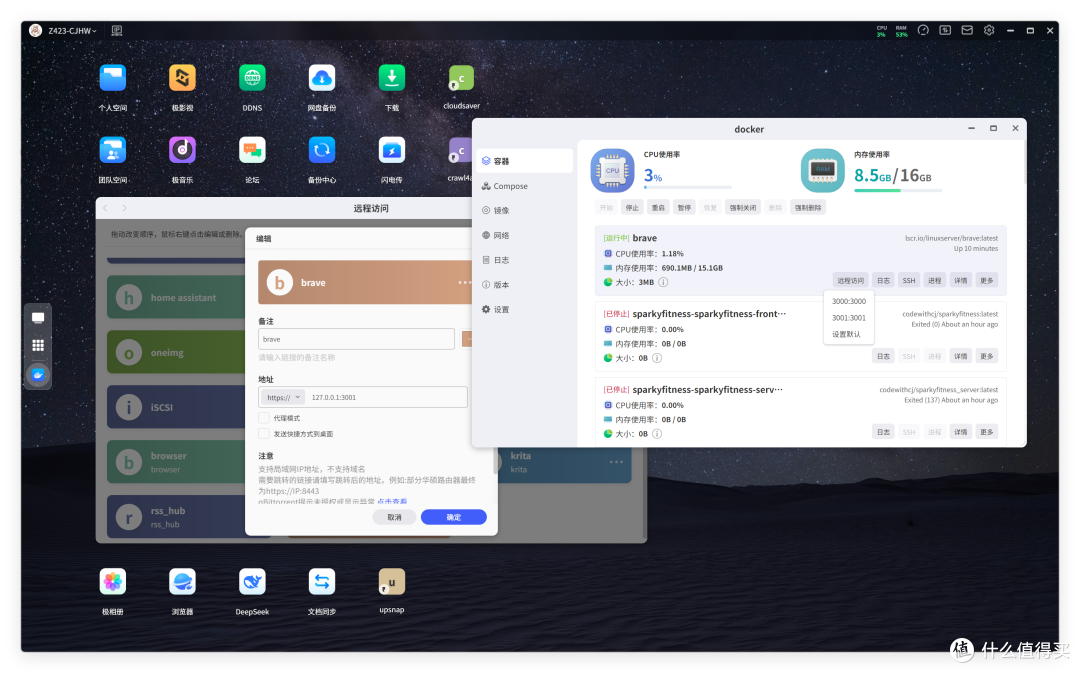
Task: Click 取消 in the edit dialog
Action: point(394,517)
